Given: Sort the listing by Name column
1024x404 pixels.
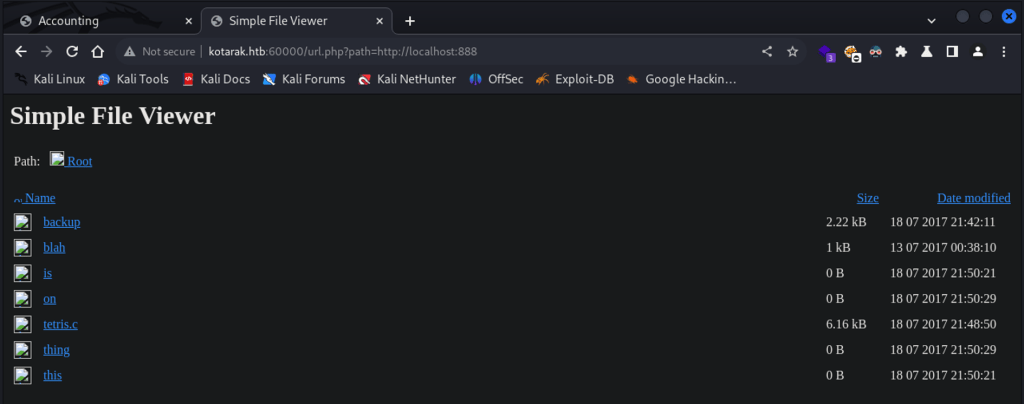Looking at the screenshot, I should click(x=39, y=198).
